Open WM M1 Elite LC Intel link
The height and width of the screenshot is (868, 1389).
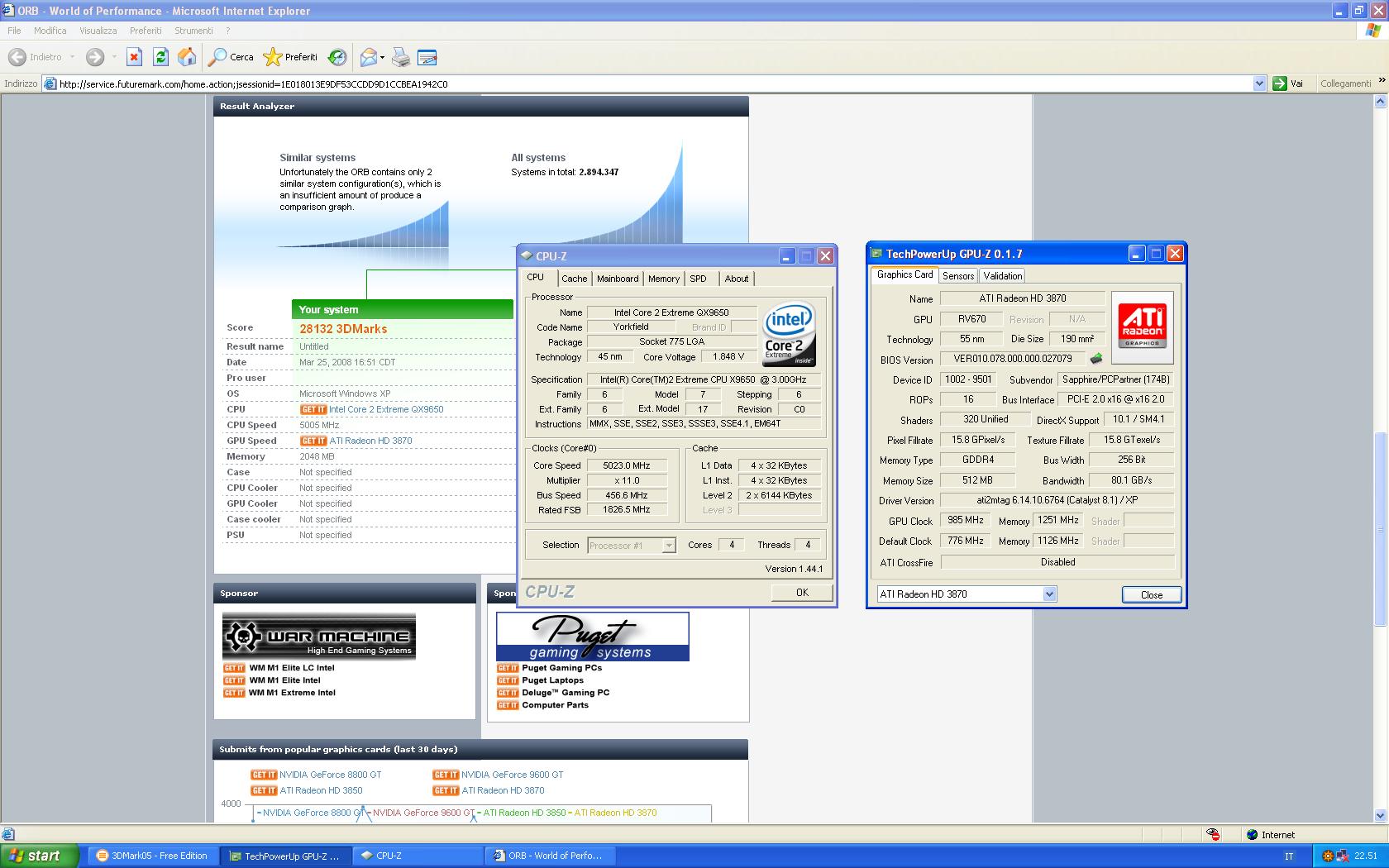[292, 668]
